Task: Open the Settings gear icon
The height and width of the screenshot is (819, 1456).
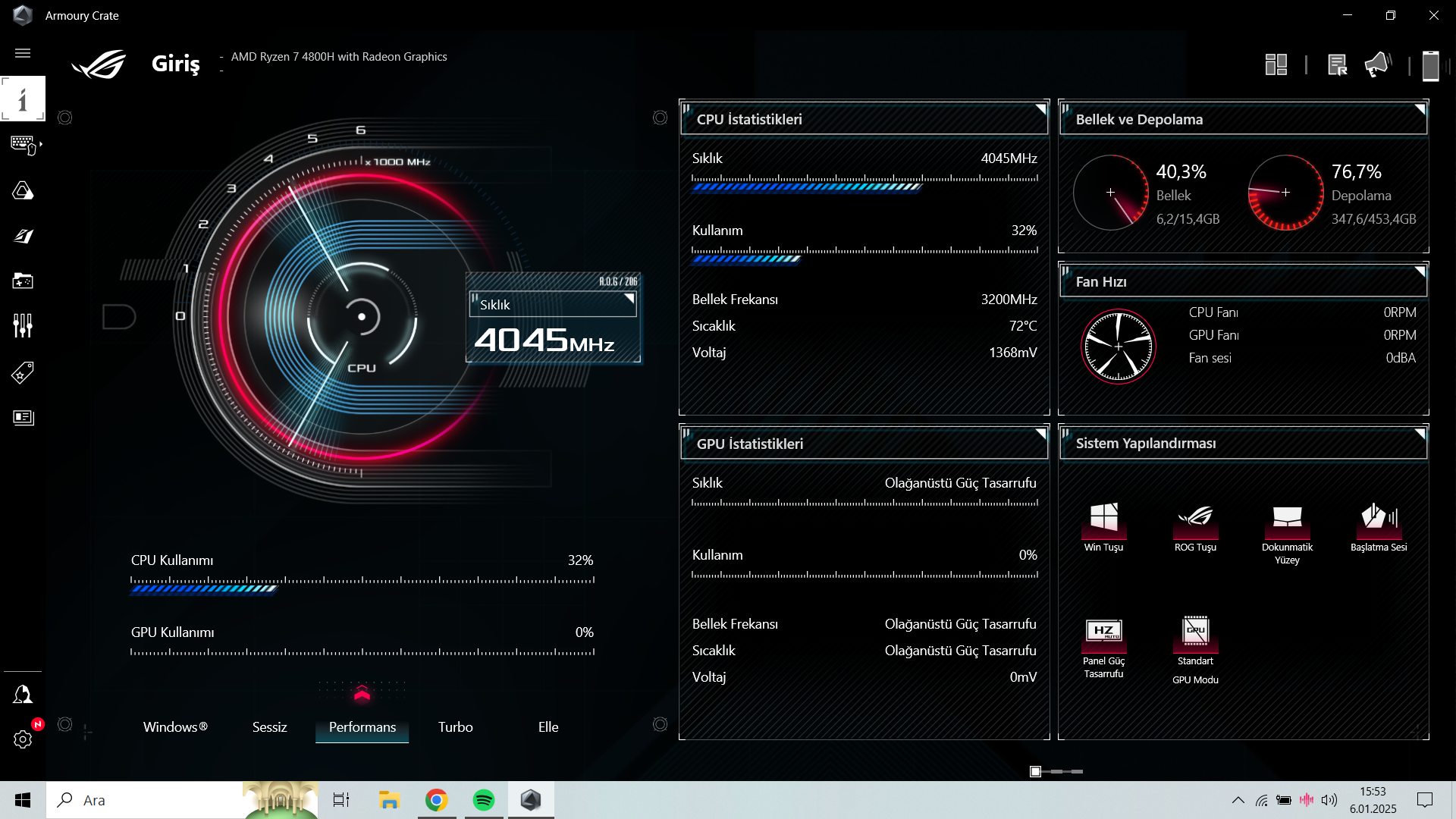Action: (23, 739)
